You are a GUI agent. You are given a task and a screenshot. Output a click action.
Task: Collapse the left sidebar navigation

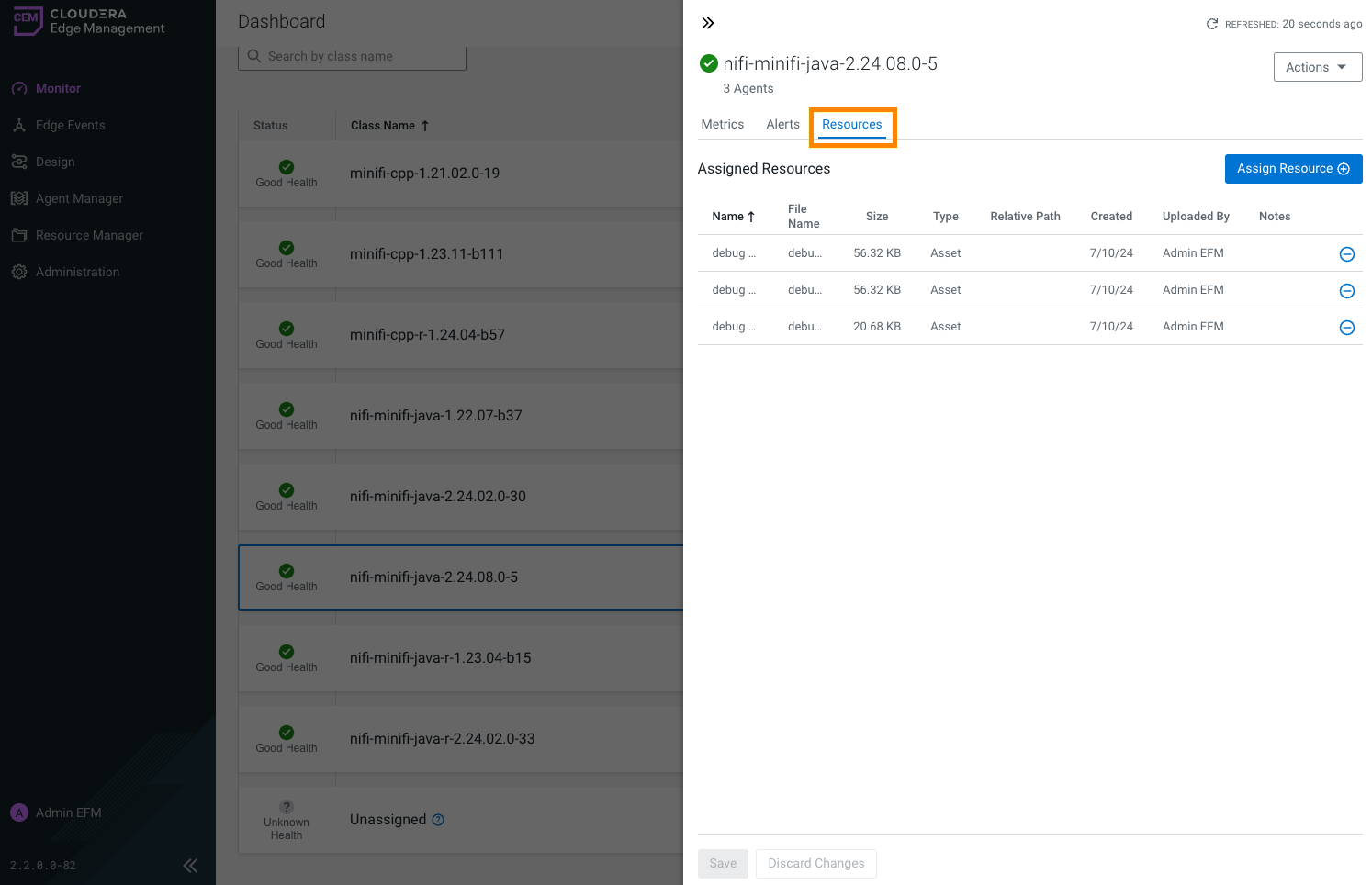tap(190, 865)
